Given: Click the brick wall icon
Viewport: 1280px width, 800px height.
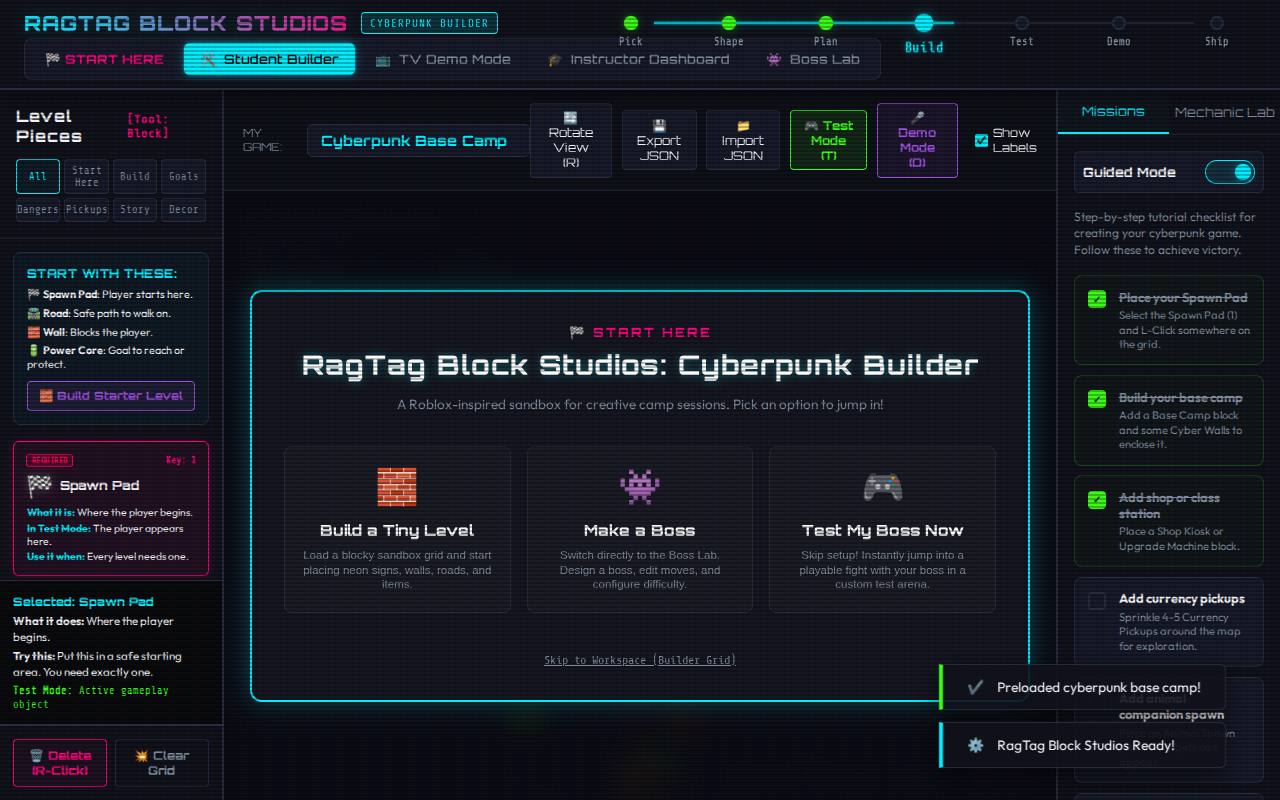Looking at the screenshot, I should click(x=397, y=487).
